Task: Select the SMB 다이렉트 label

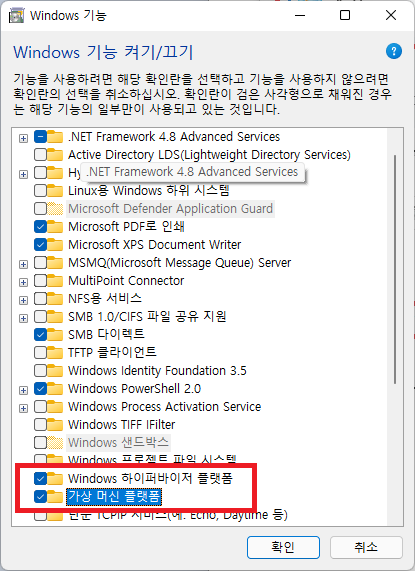Action: click(x=106, y=334)
